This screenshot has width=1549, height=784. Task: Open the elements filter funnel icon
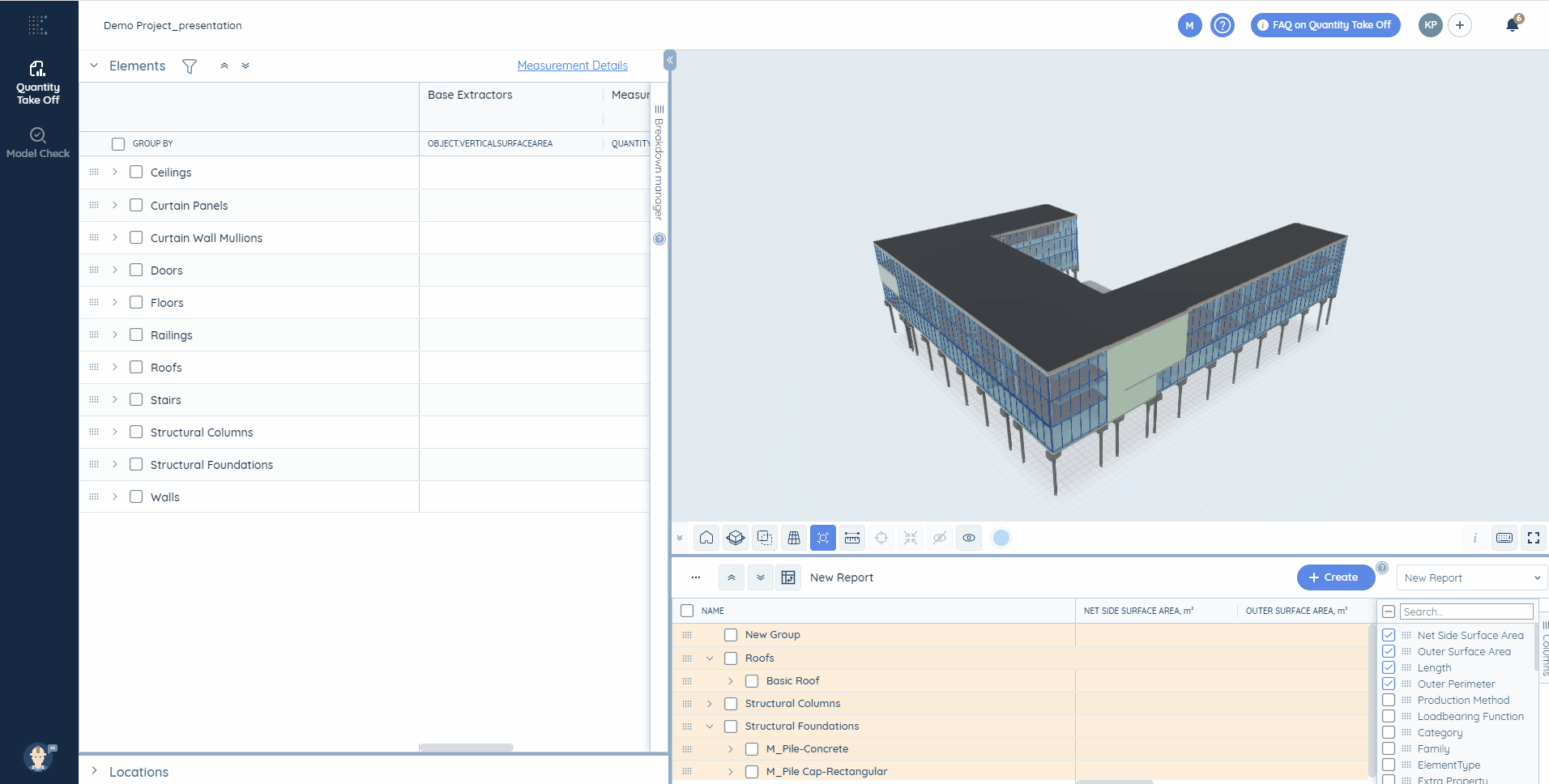click(x=190, y=66)
